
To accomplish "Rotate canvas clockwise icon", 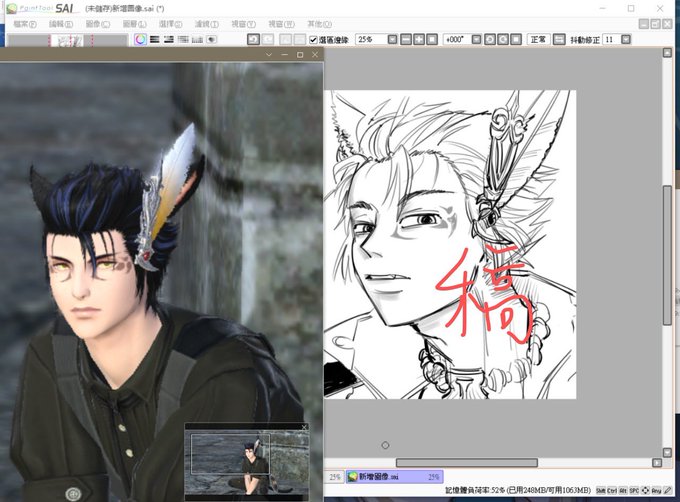I will pyautogui.click(x=503, y=39).
